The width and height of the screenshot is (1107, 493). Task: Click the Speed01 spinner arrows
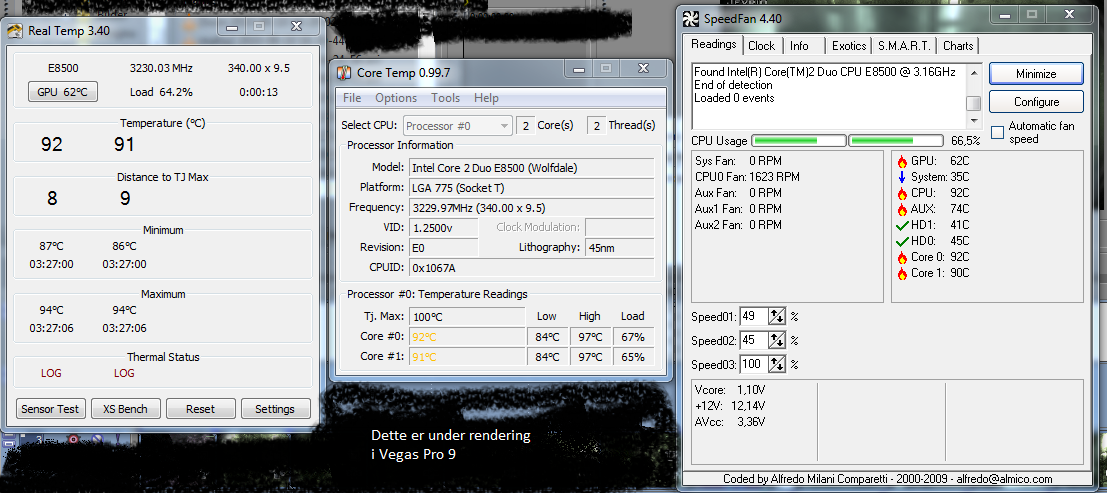coord(777,316)
